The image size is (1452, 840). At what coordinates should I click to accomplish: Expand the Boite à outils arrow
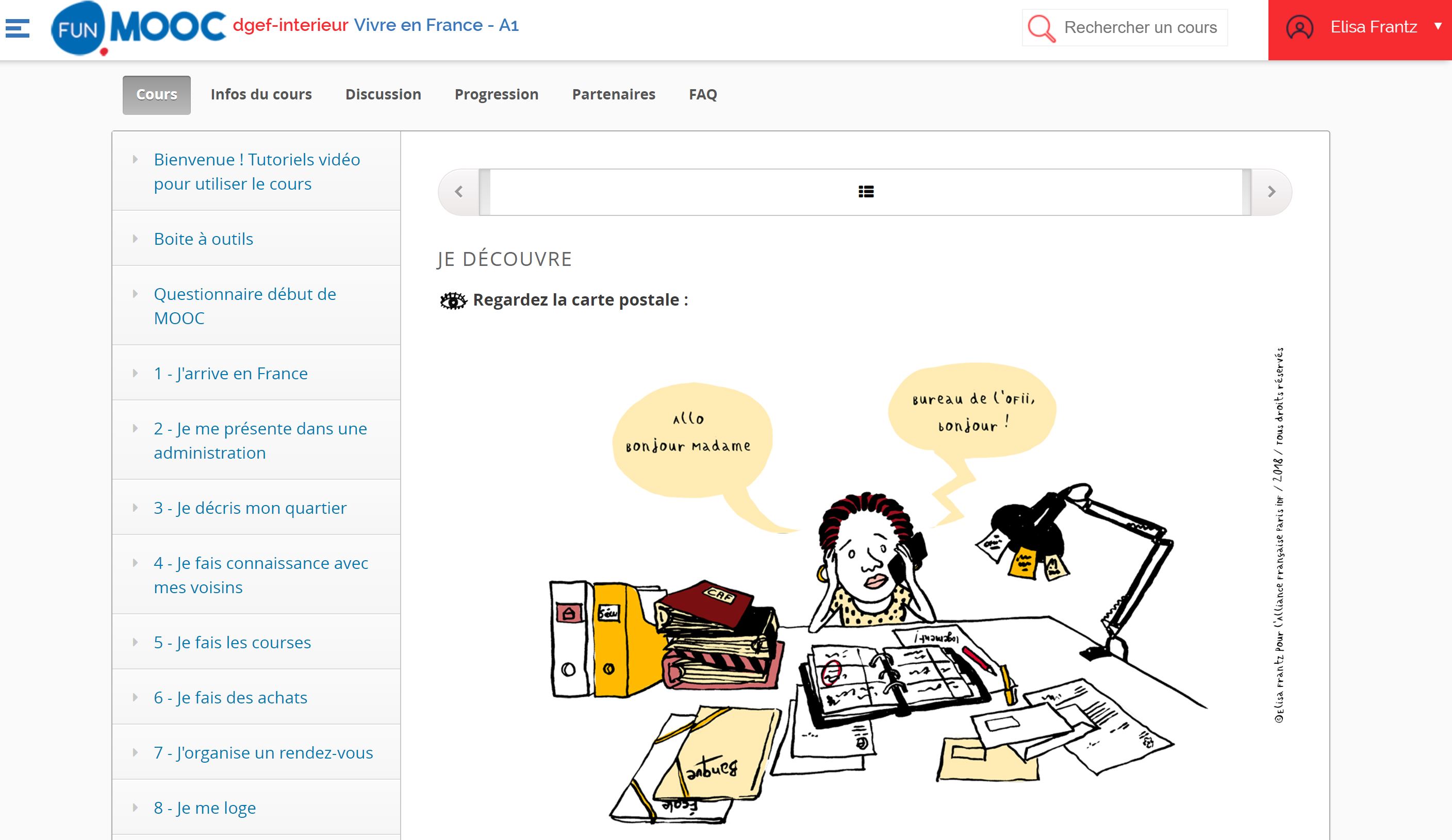tap(136, 239)
